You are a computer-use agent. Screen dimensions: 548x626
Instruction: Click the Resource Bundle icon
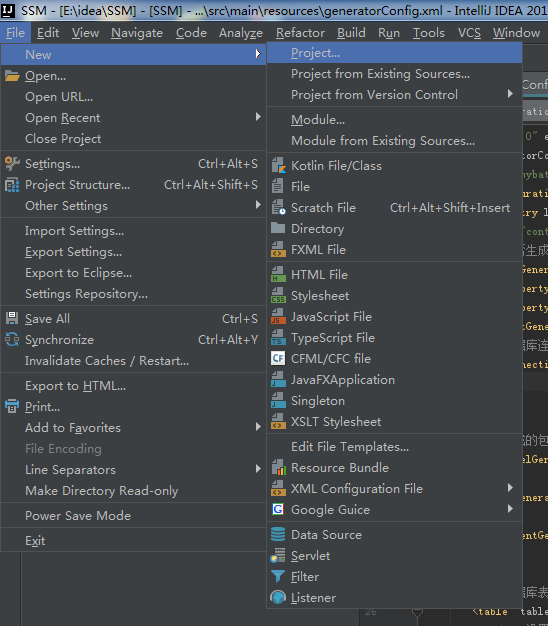pyautogui.click(x=278, y=467)
